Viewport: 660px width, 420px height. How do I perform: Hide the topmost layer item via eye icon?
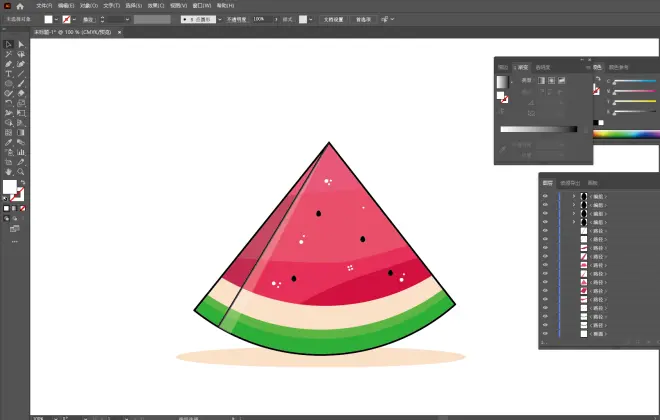[x=546, y=196]
